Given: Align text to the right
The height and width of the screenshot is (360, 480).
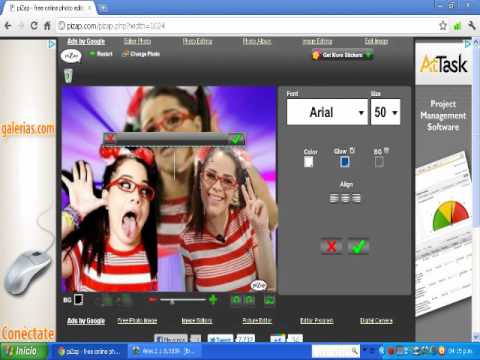Looking at the screenshot, I should coord(356,198).
